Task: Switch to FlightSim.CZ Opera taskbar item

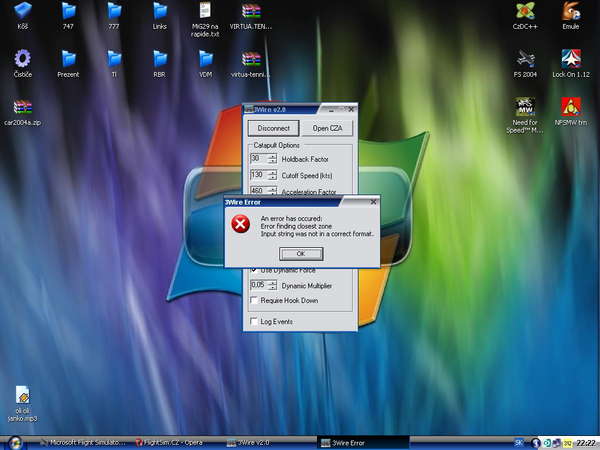Action: pyautogui.click(x=170, y=443)
